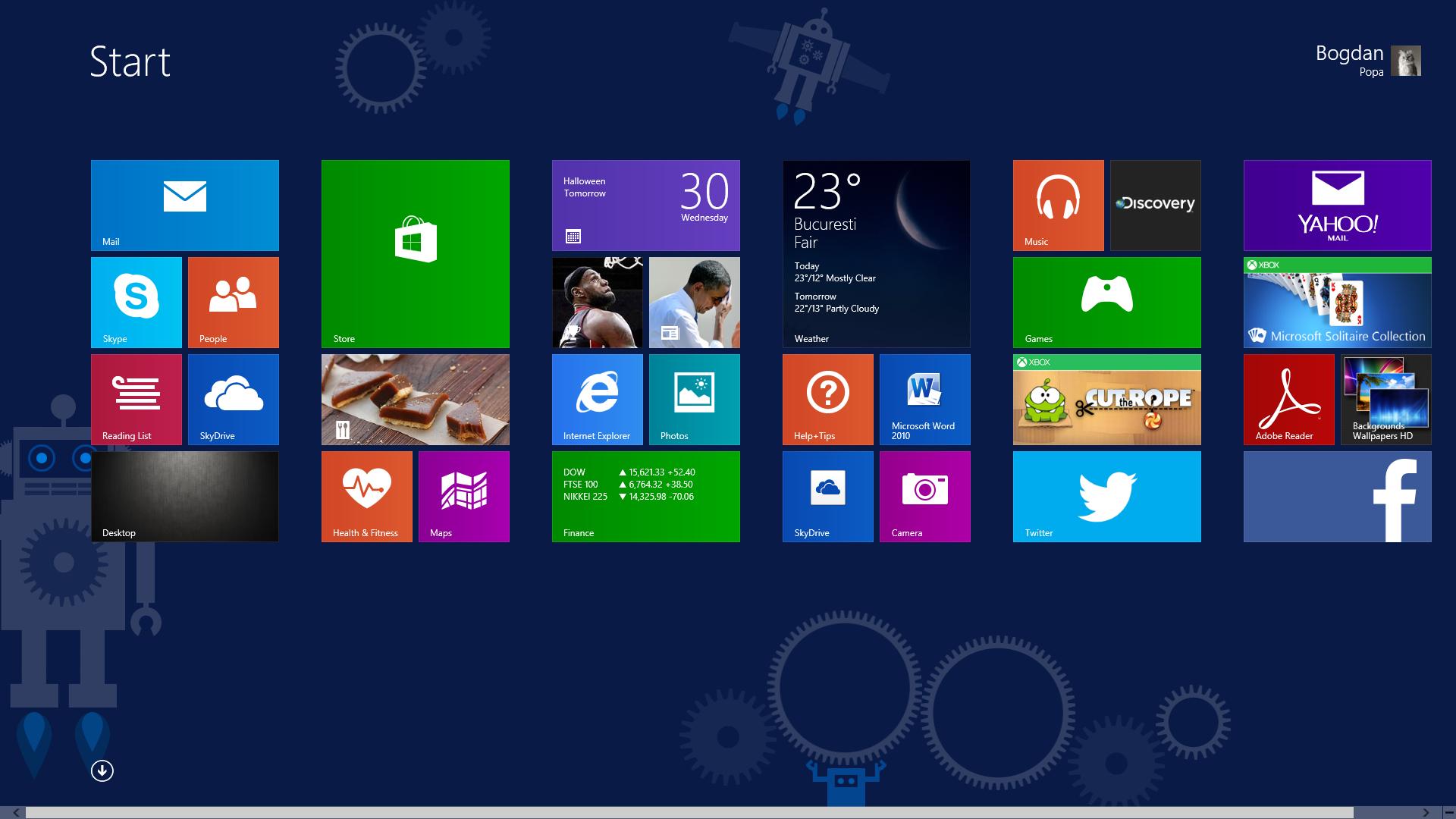Image resolution: width=1456 pixels, height=819 pixels.
Task: Open Microsoft Solitaire Collection
Action: coord(1337,302)
